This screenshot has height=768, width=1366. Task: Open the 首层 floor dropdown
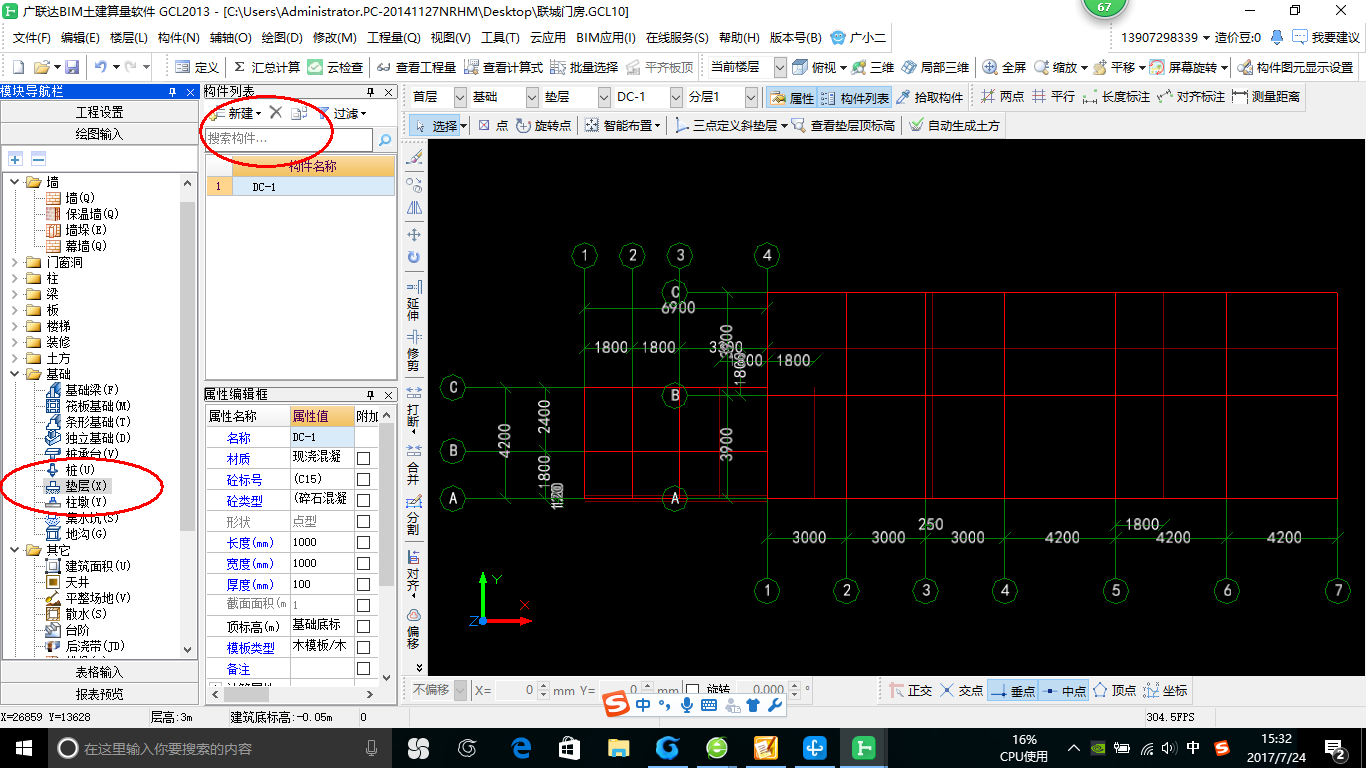[x=460, y=98]
